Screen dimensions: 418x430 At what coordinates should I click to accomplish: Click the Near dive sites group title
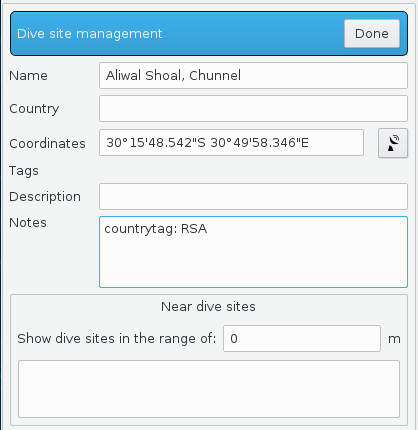(x=208, y=307)
